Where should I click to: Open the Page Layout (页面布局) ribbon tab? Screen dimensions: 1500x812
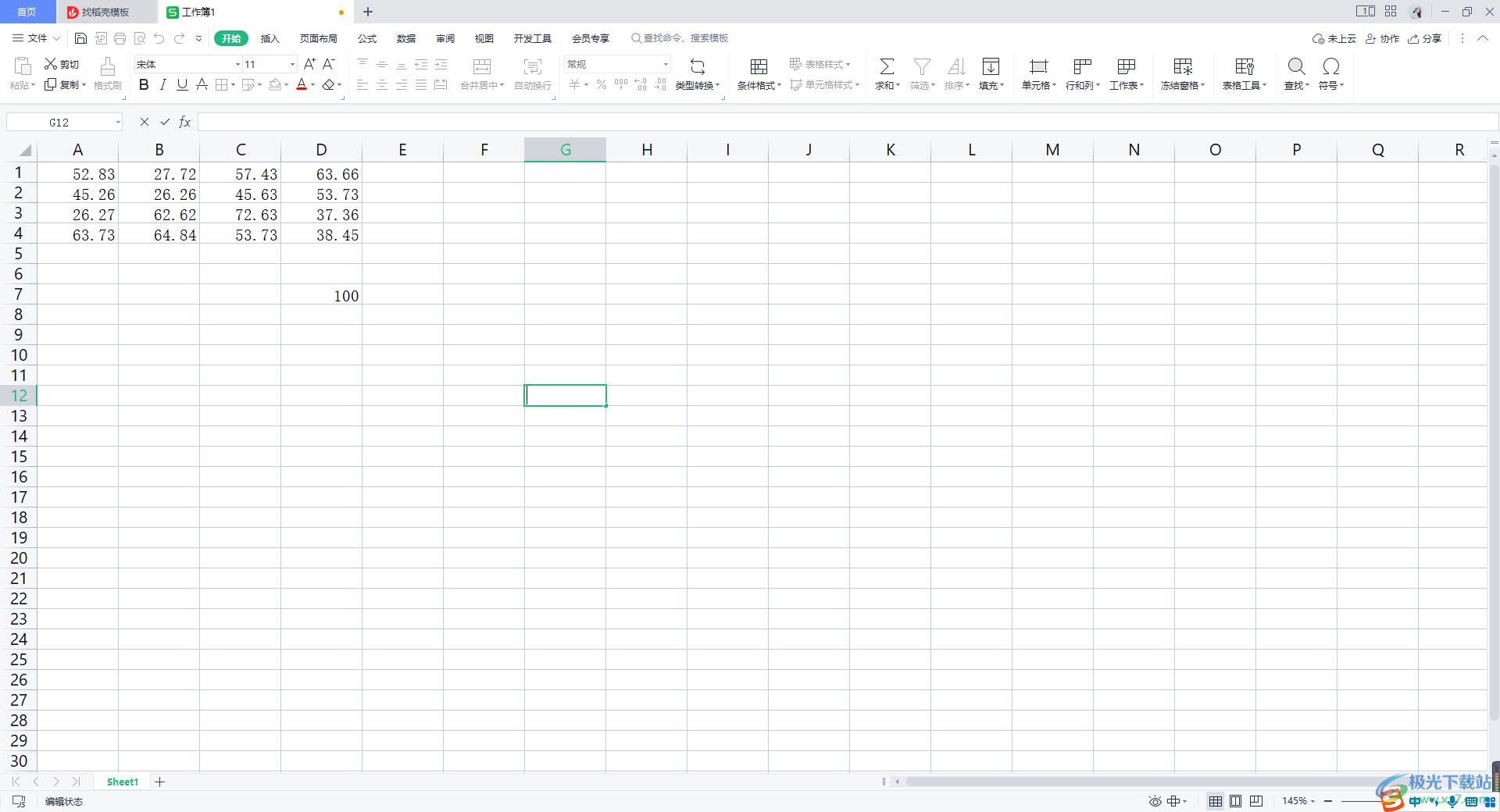(x=319, y=38)
